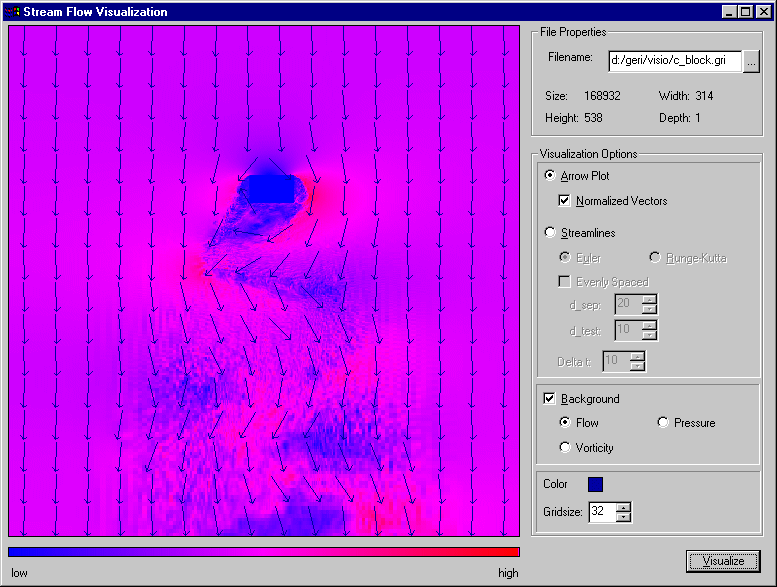Choose Vorticity as background type
Screen dimensions: 777x587
point(566,448)
